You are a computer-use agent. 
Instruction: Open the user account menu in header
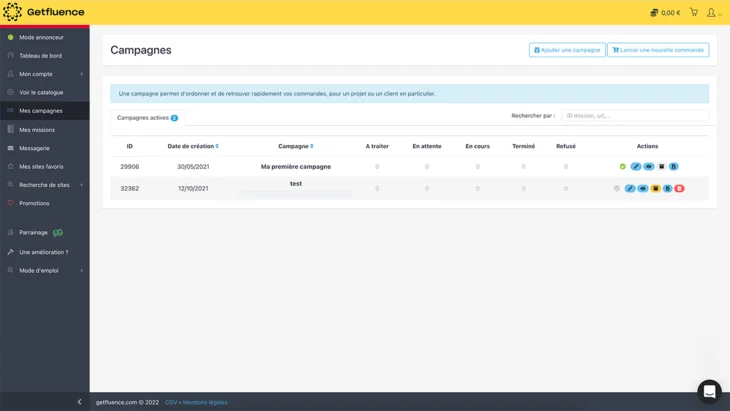click(x=714, y=13)
